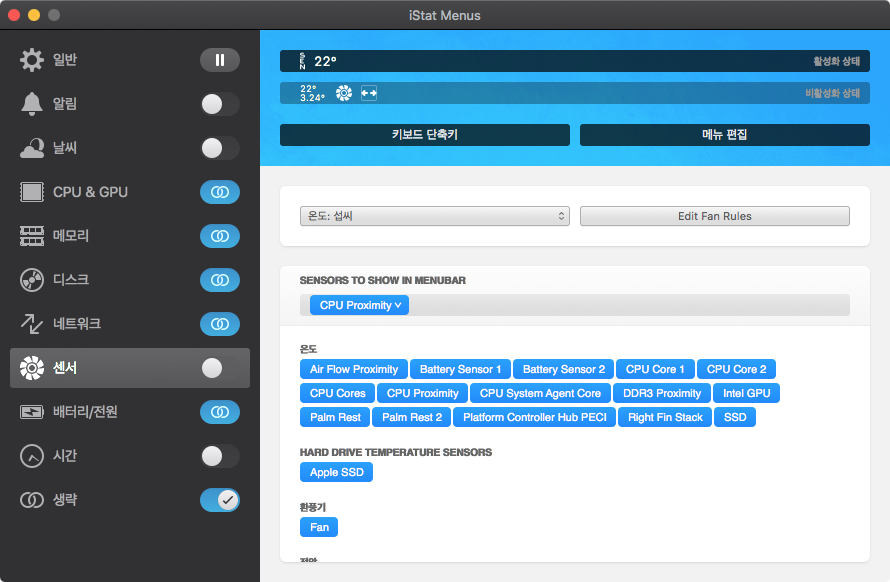This screenshot has width=890, height=582.
Task: Expand the CPU Proximity menubar sensor chip
Action: click(x=359, y=305)
